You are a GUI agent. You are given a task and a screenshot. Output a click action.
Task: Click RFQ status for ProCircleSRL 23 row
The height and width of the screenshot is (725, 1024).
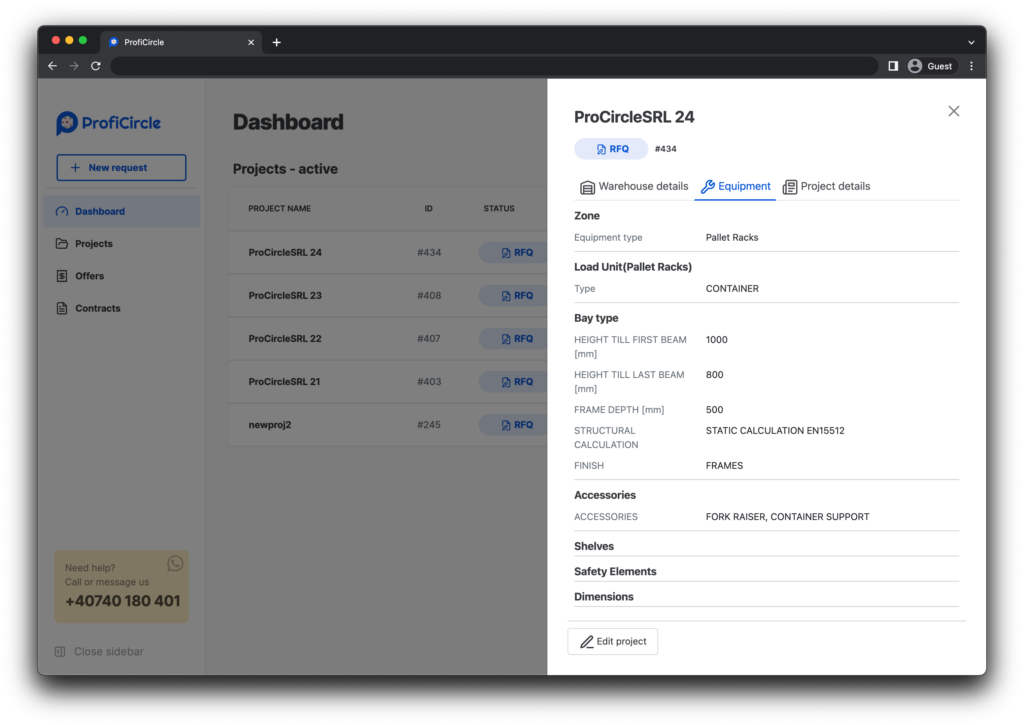(x=513, y=296)
